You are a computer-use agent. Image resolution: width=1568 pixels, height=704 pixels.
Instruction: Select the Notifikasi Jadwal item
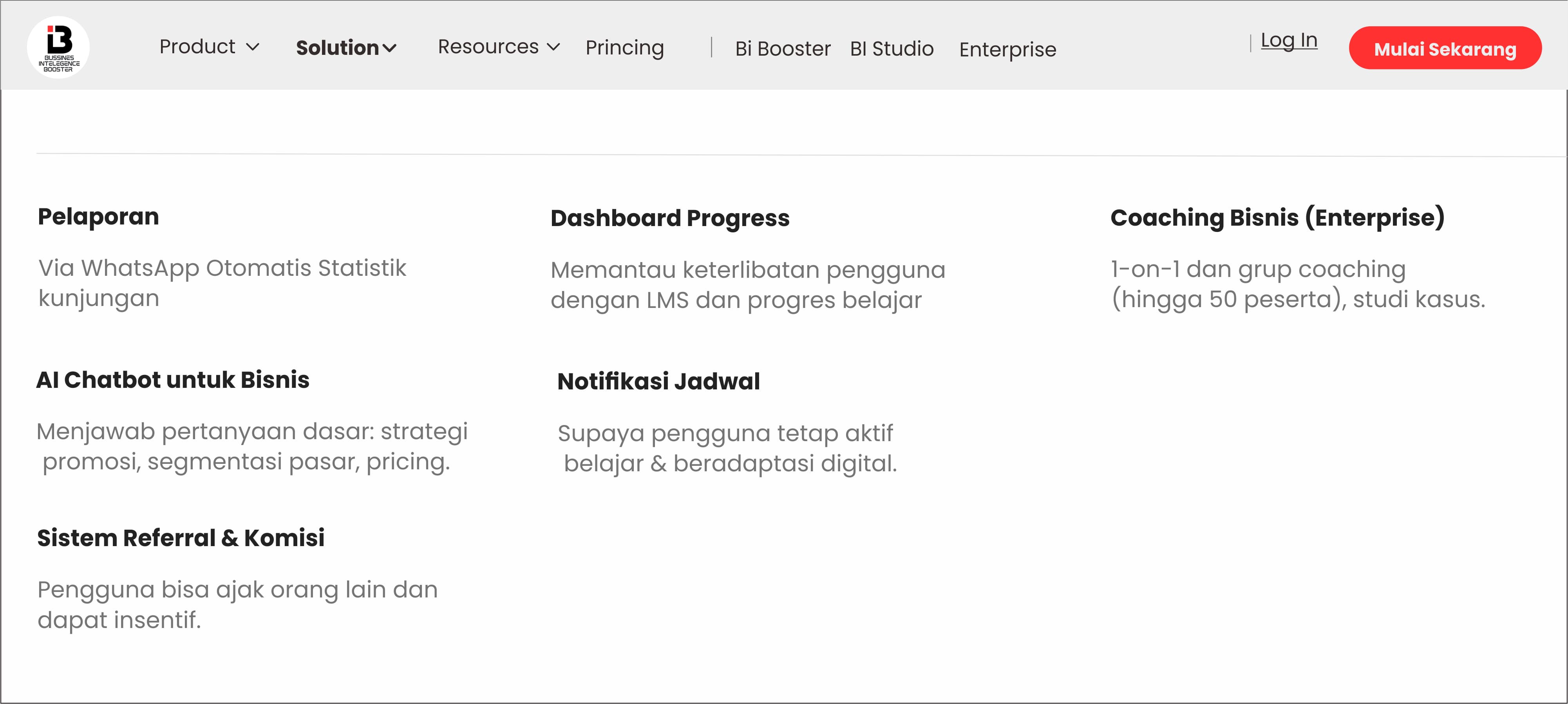658,382
